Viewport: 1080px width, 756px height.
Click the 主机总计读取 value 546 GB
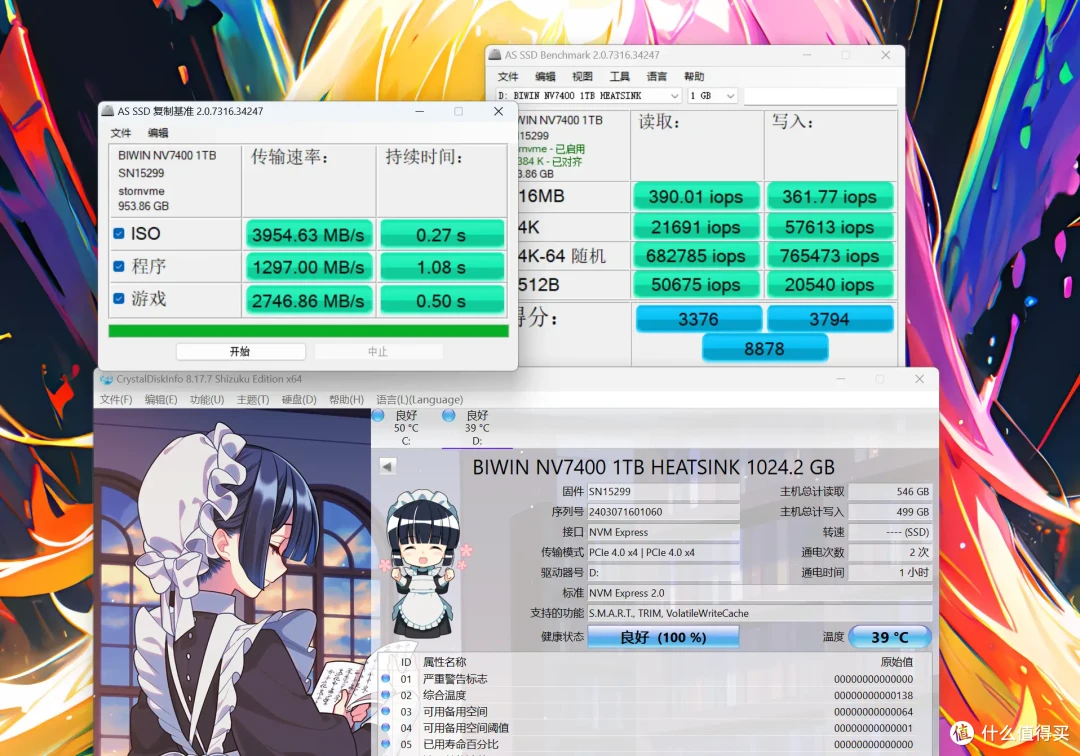pos(890,492)
